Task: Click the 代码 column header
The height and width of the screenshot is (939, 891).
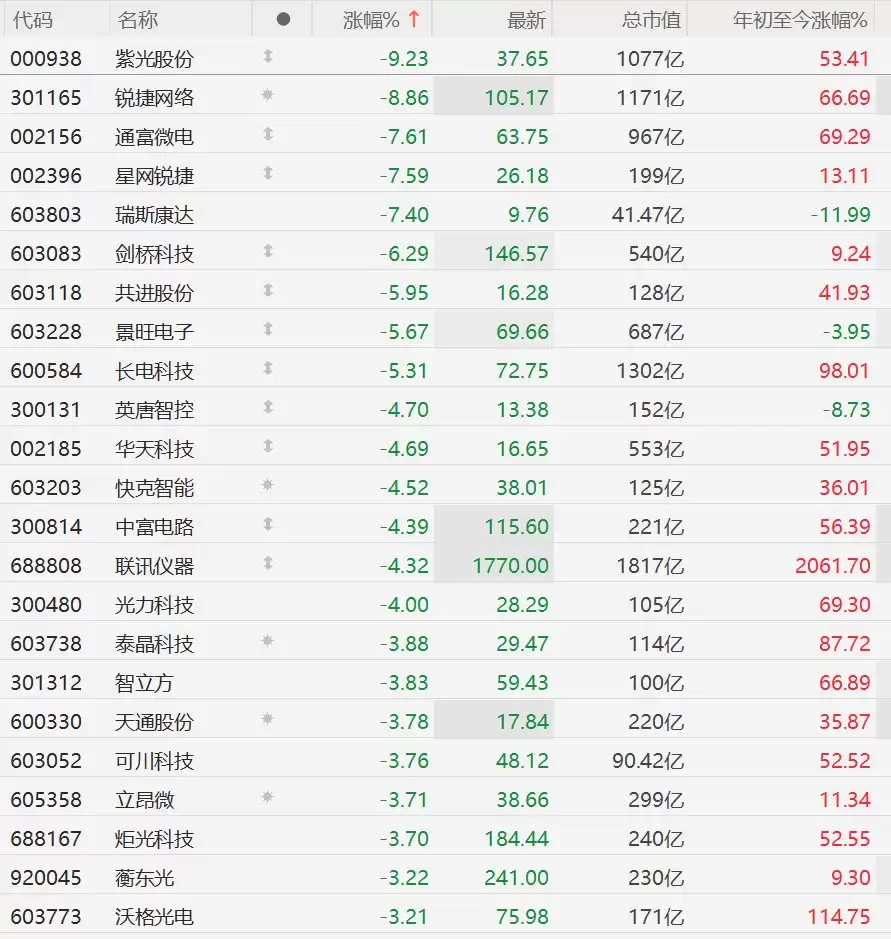Action: click(x=32, y=20)
